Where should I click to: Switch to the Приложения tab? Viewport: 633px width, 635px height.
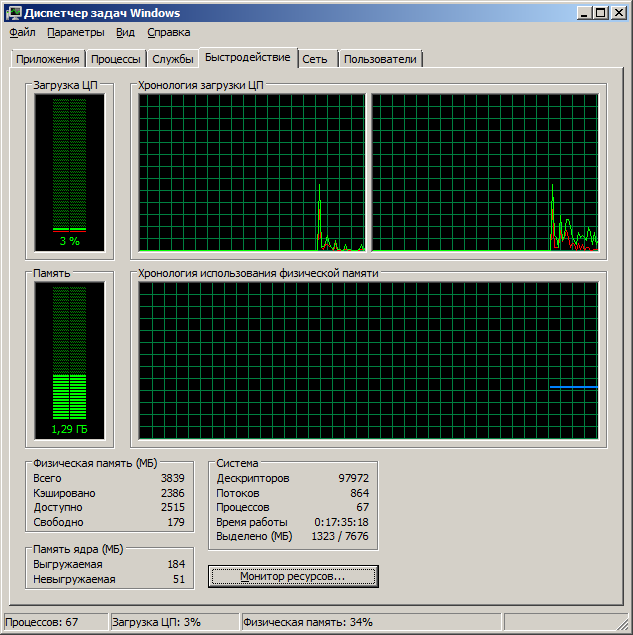point(47,59)
